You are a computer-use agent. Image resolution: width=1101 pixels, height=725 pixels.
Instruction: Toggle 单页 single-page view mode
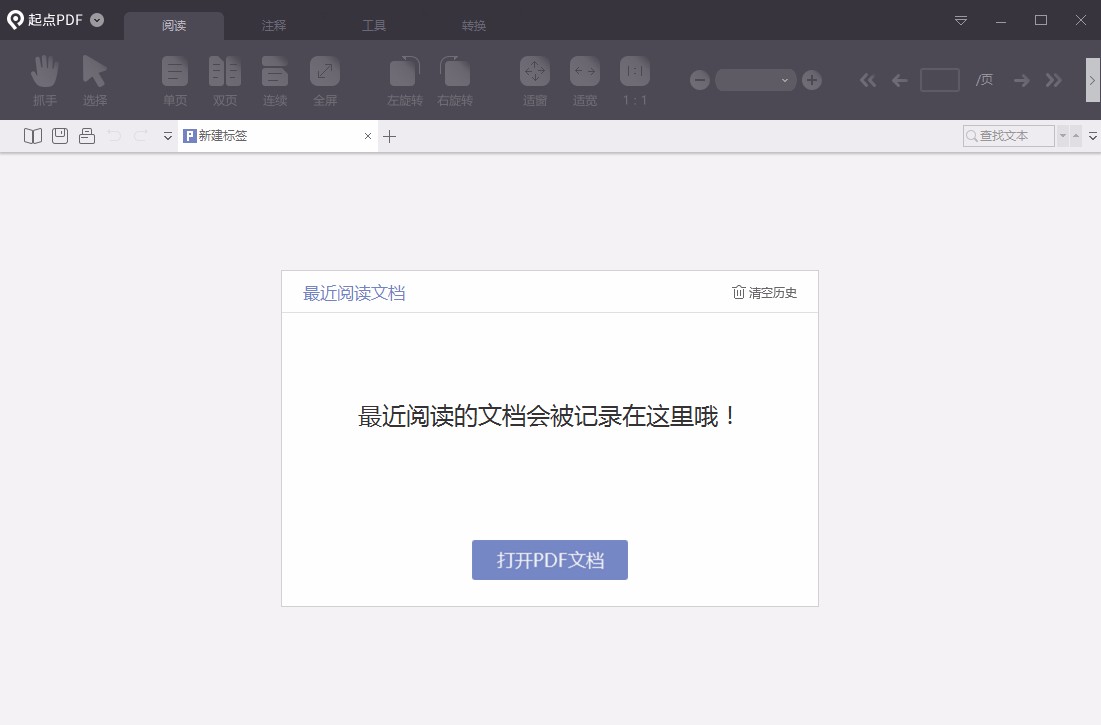(174, 79)
